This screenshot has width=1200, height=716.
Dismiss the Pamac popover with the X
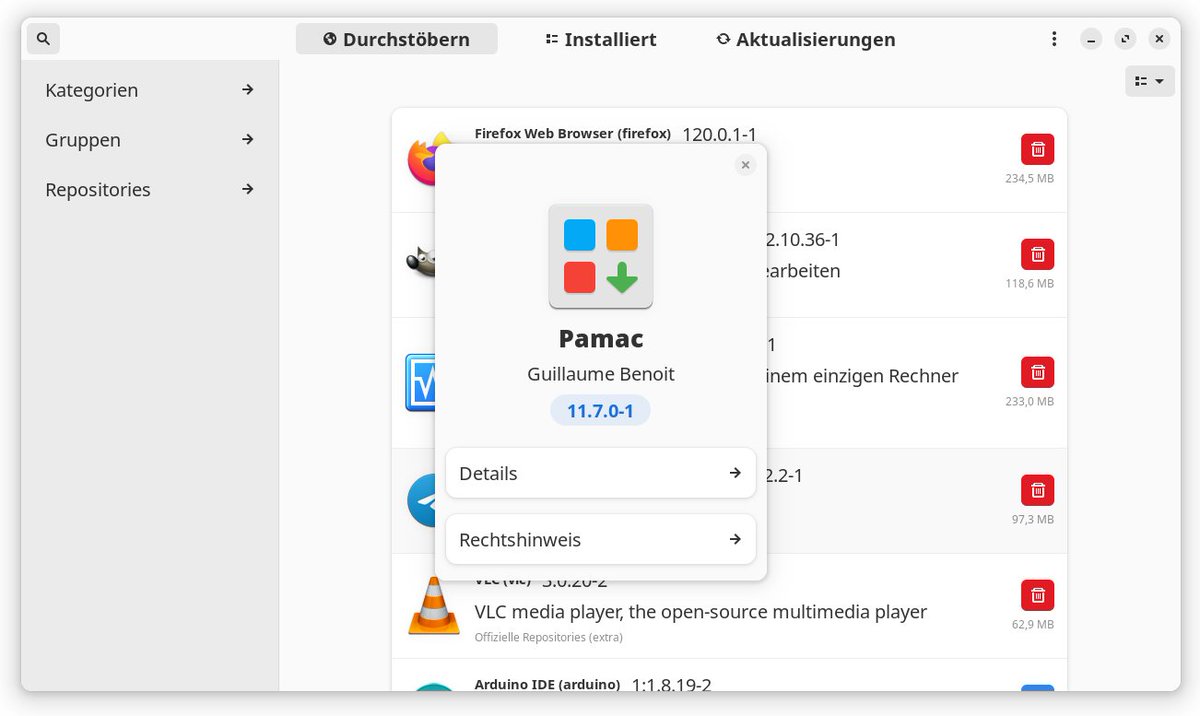click(745, 164)
